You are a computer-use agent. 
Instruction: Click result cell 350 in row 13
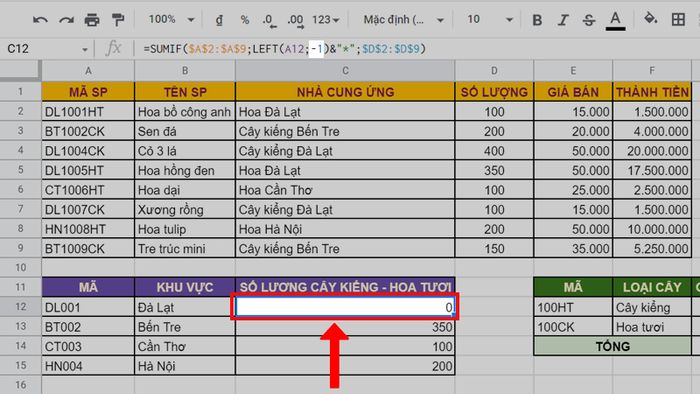tap(345, 327)
